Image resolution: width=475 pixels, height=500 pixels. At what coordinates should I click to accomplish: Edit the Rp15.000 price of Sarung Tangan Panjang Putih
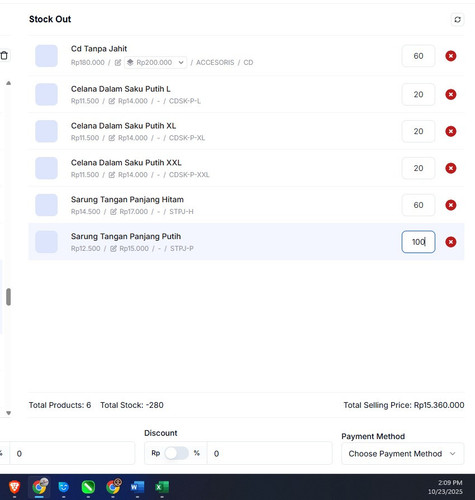113,249
